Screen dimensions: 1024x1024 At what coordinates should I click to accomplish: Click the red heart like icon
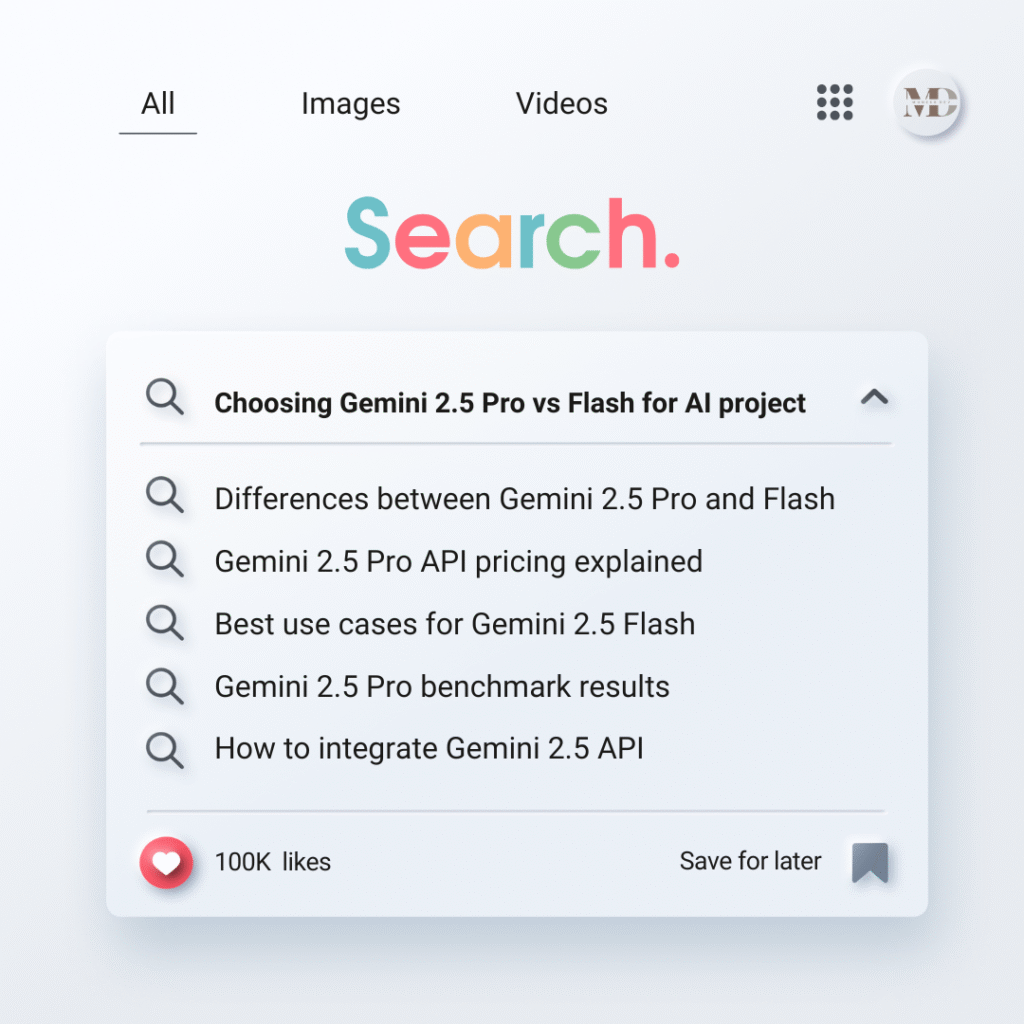click(x=166, y=862)
